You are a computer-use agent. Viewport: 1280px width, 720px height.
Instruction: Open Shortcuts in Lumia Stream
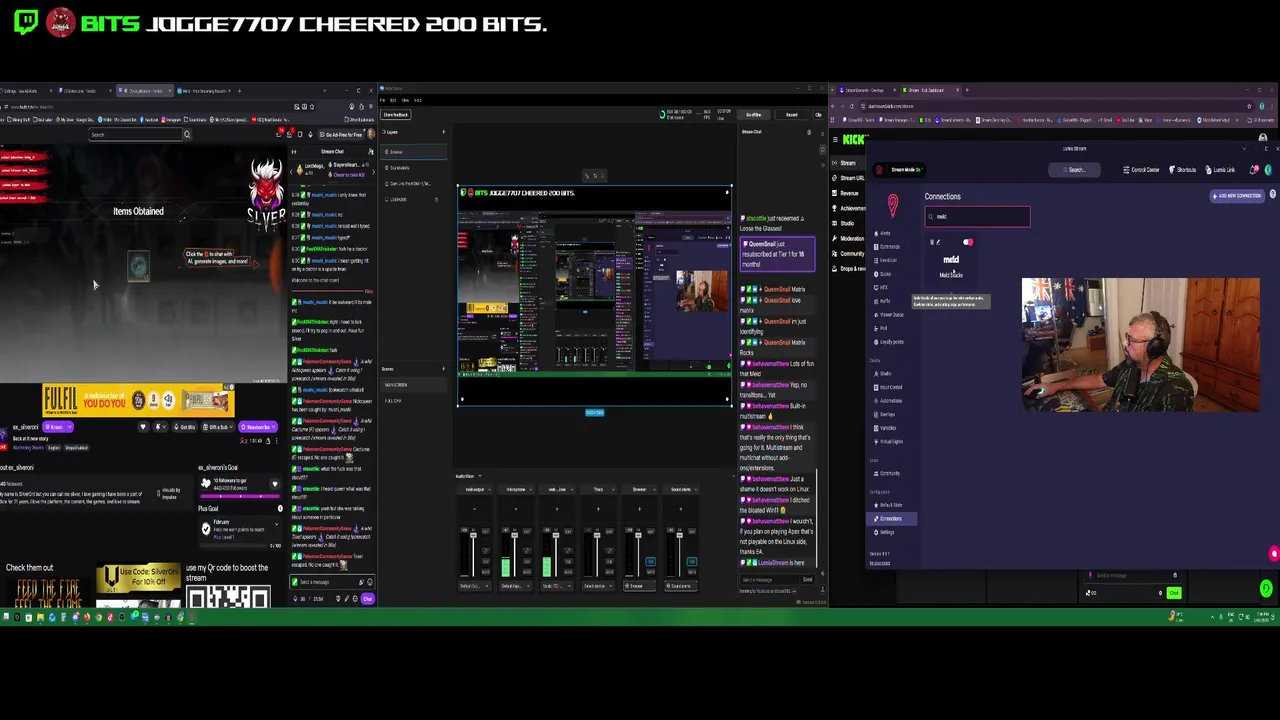pyautogui.click(x=1183, y=170)
